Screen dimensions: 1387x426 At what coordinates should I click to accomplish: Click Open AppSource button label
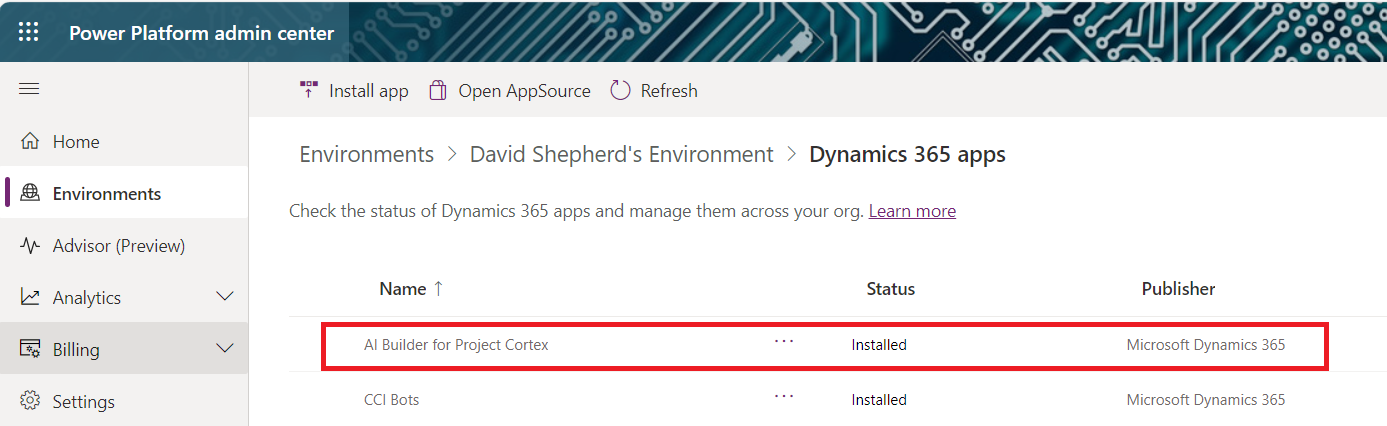[x=524, y=91]
